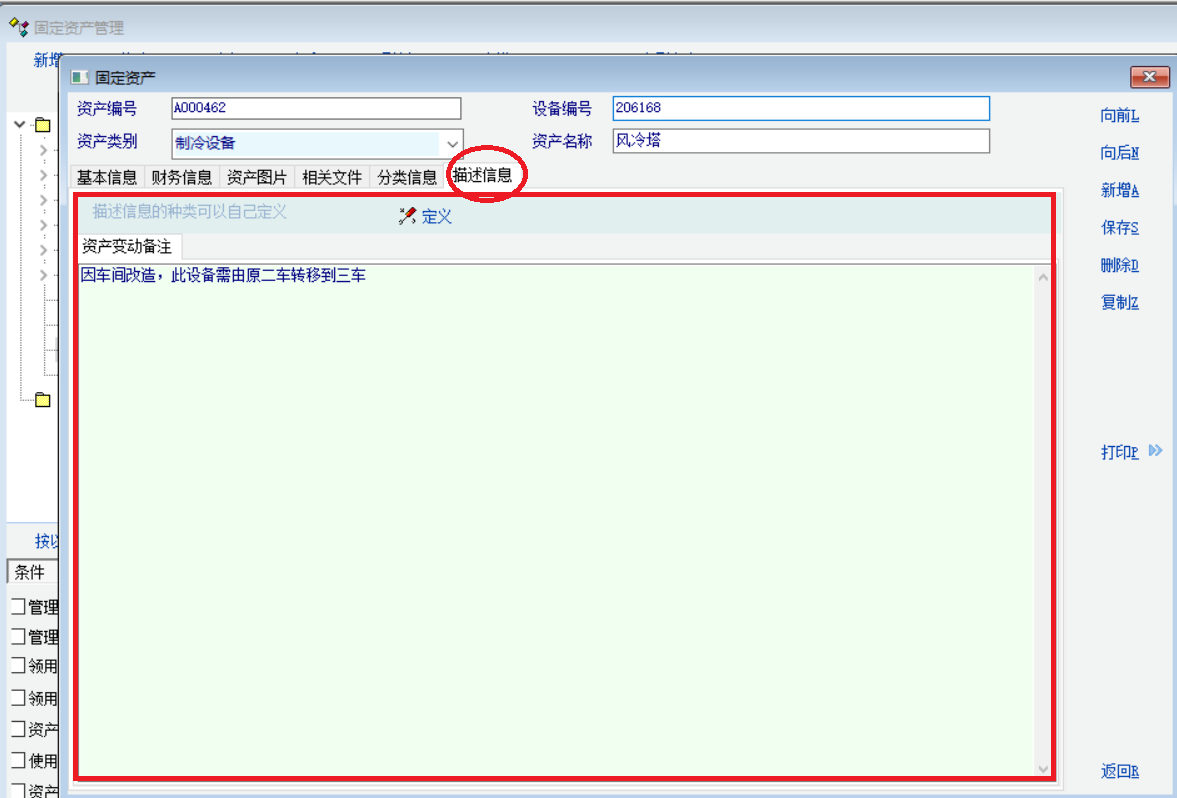This screenshot has width=1177, height=798.
Task: Open the 资产图片 tab
Action: click(257, 177)
